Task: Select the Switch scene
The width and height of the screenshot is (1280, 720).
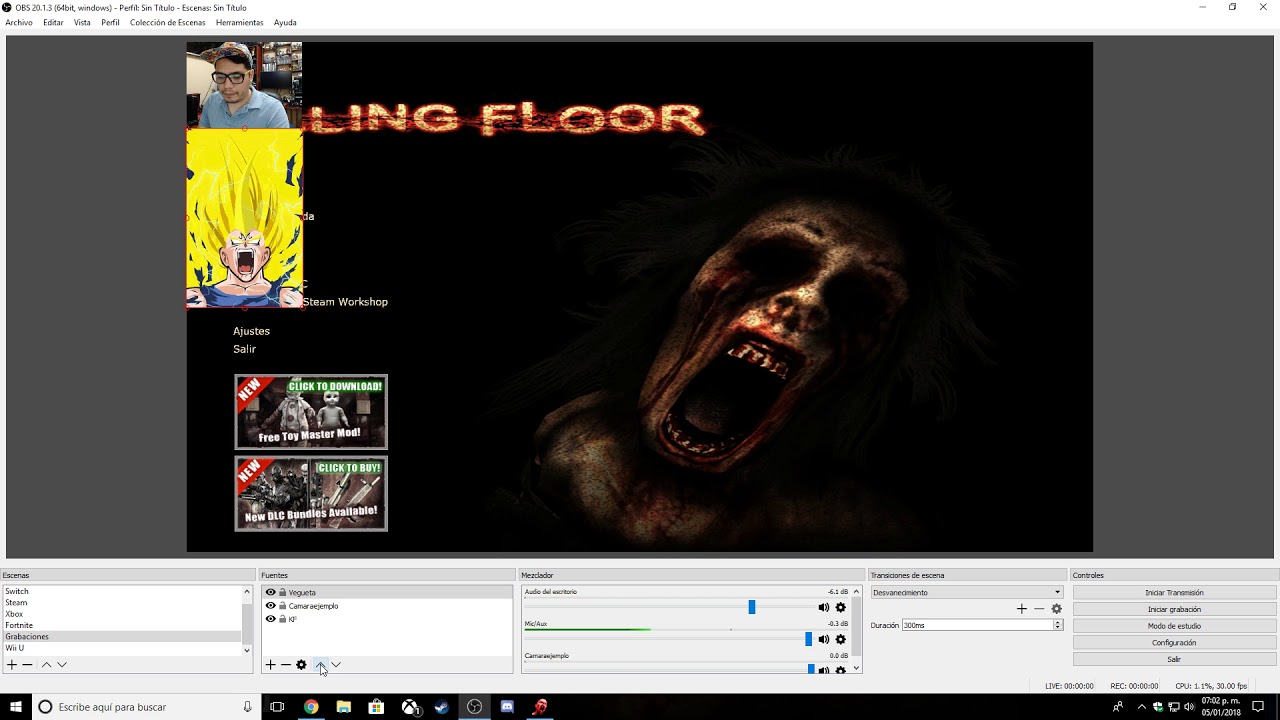Action: (122, 592)
